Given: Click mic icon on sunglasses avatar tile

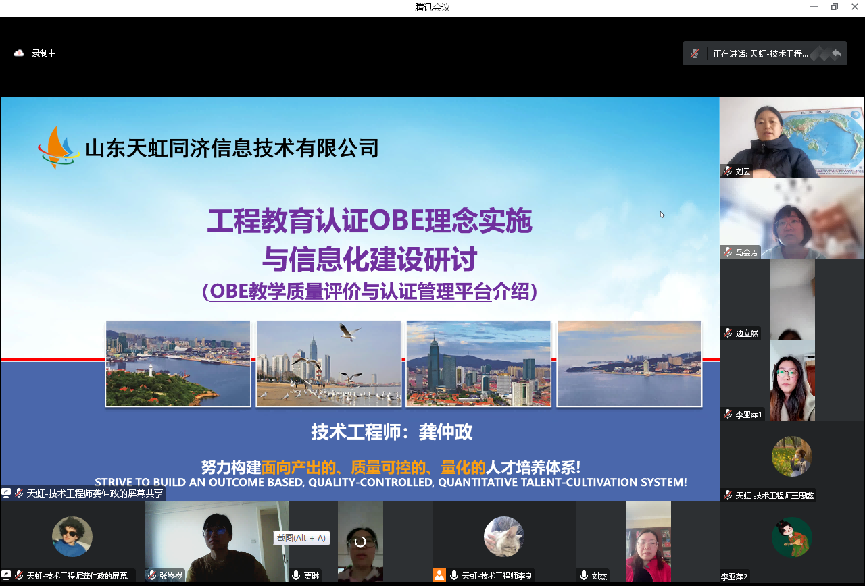Looking at the screenshot, I should click(18, 575).
